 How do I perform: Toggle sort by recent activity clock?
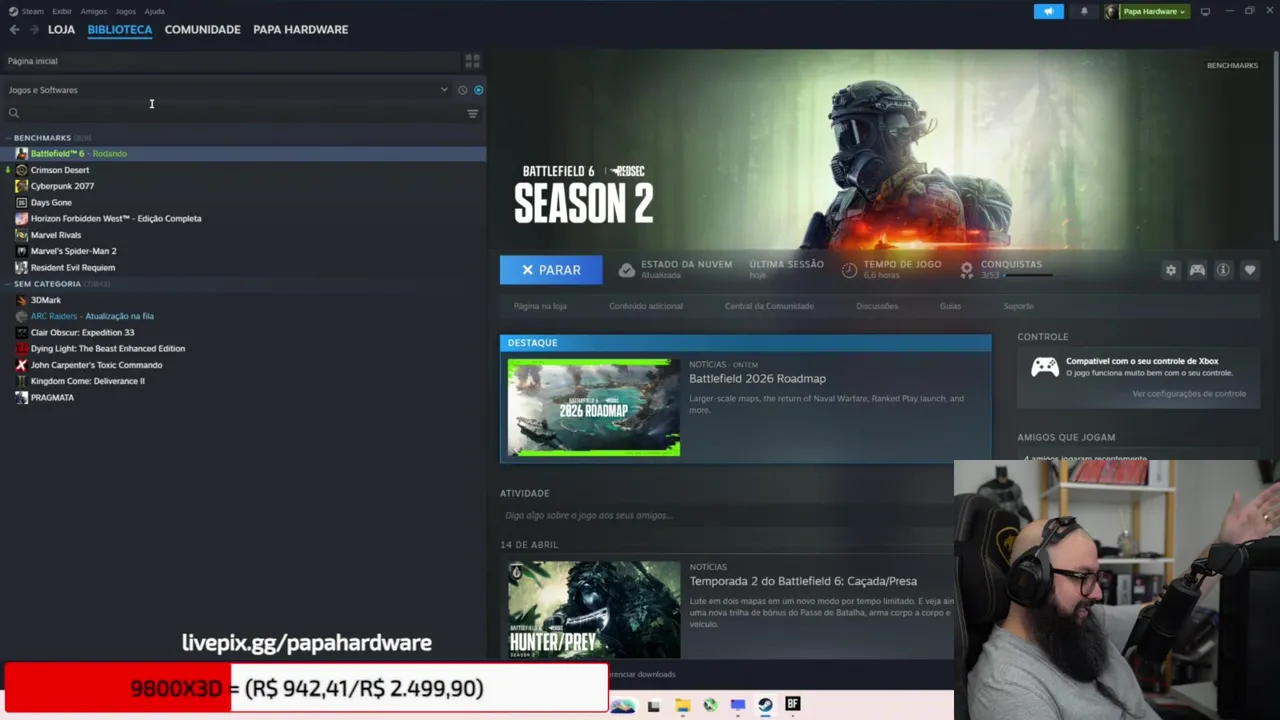[x=462, y=90]
